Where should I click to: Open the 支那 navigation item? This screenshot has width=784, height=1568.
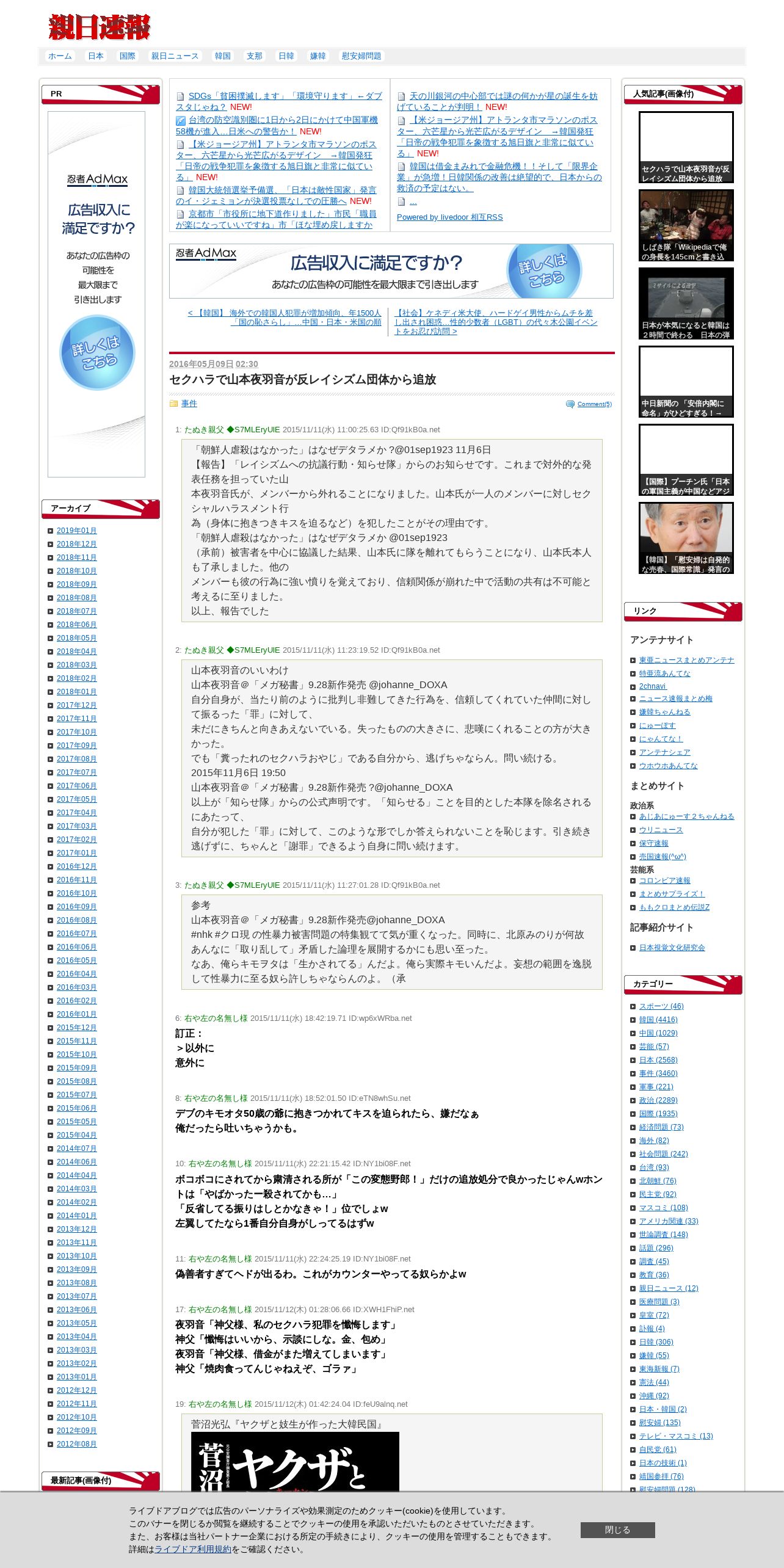[x=255, y=56]
